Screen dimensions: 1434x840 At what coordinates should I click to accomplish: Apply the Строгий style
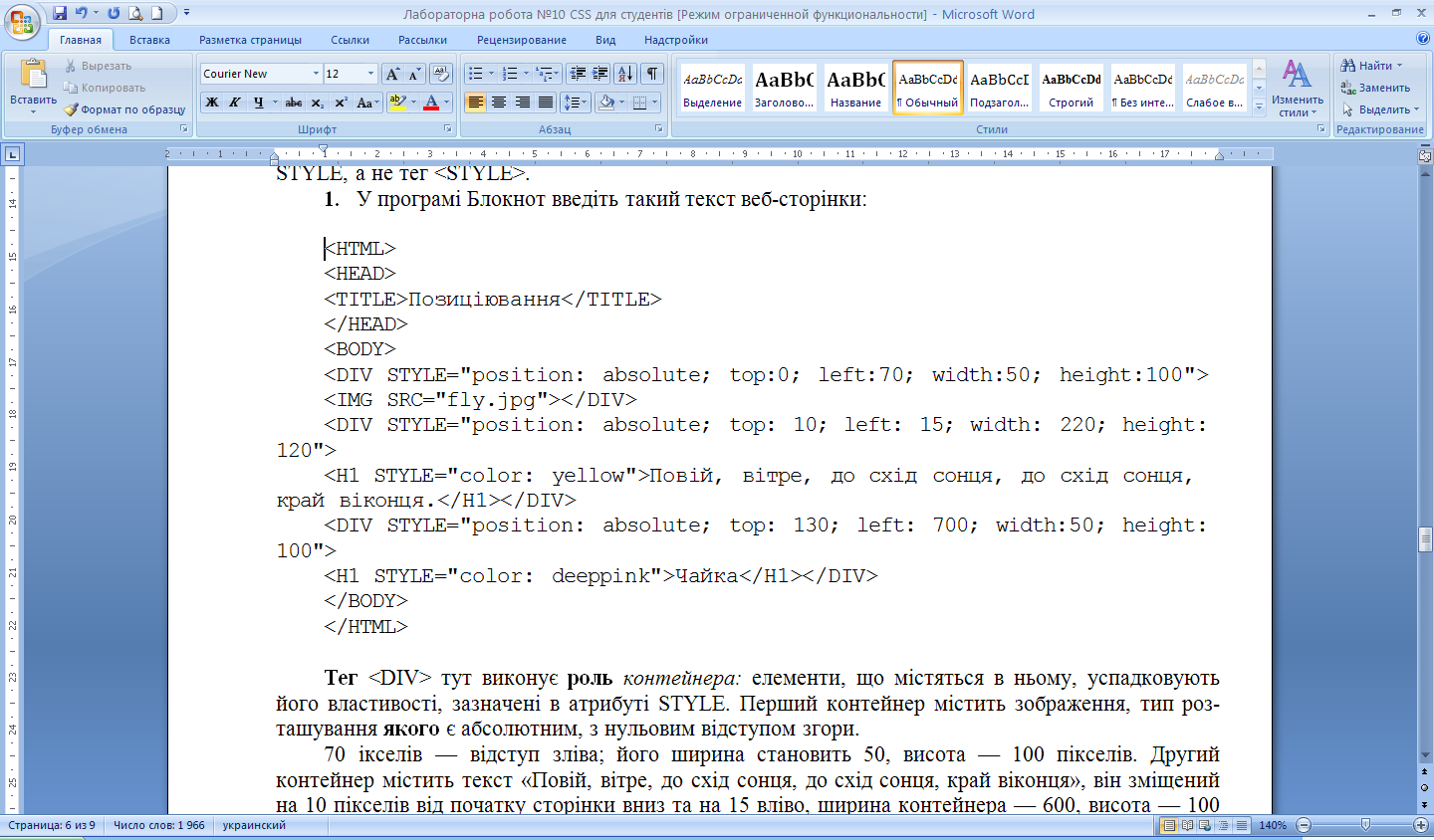[1072, 88]
